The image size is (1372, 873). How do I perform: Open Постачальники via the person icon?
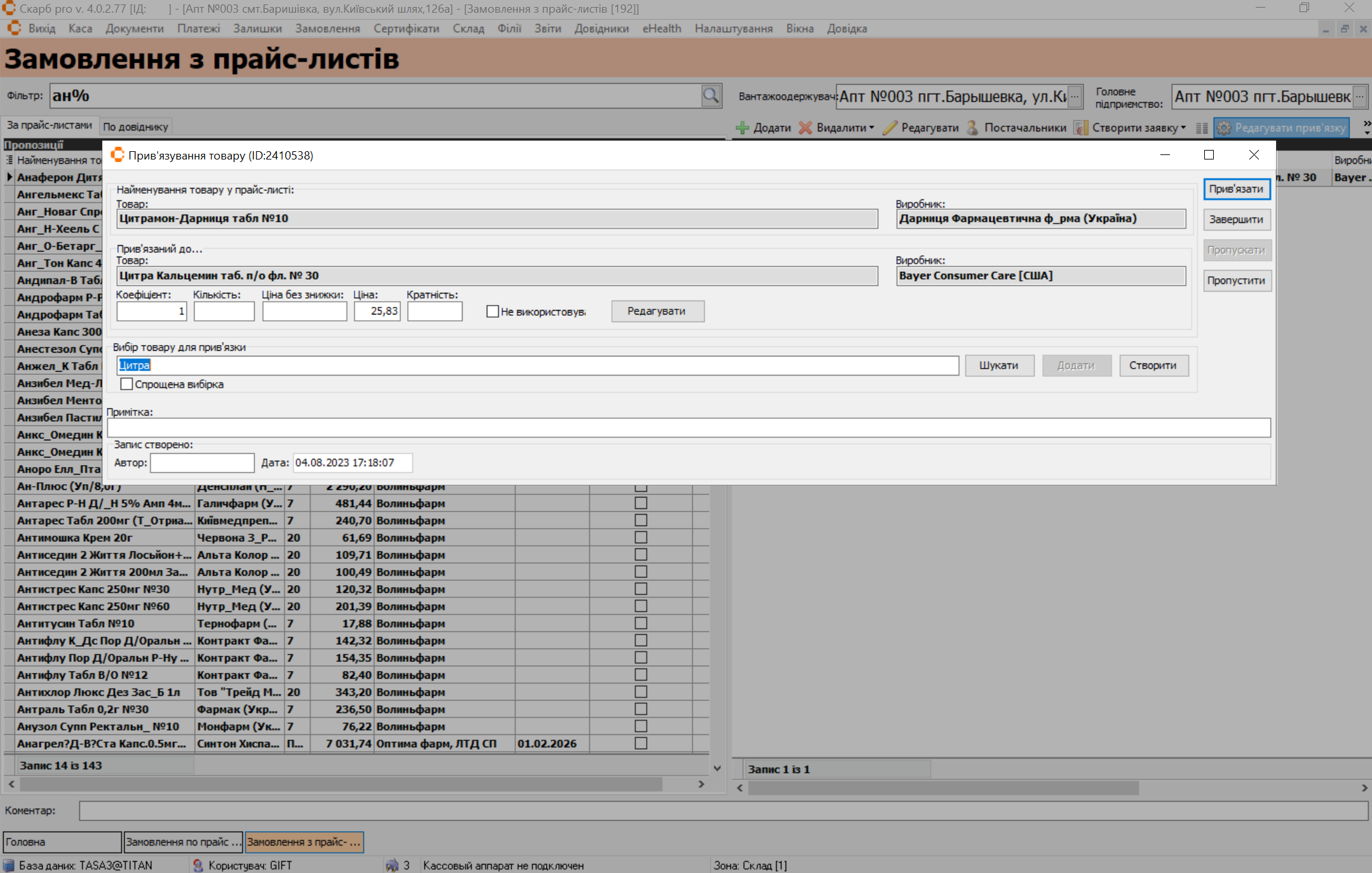coord(972,128)
